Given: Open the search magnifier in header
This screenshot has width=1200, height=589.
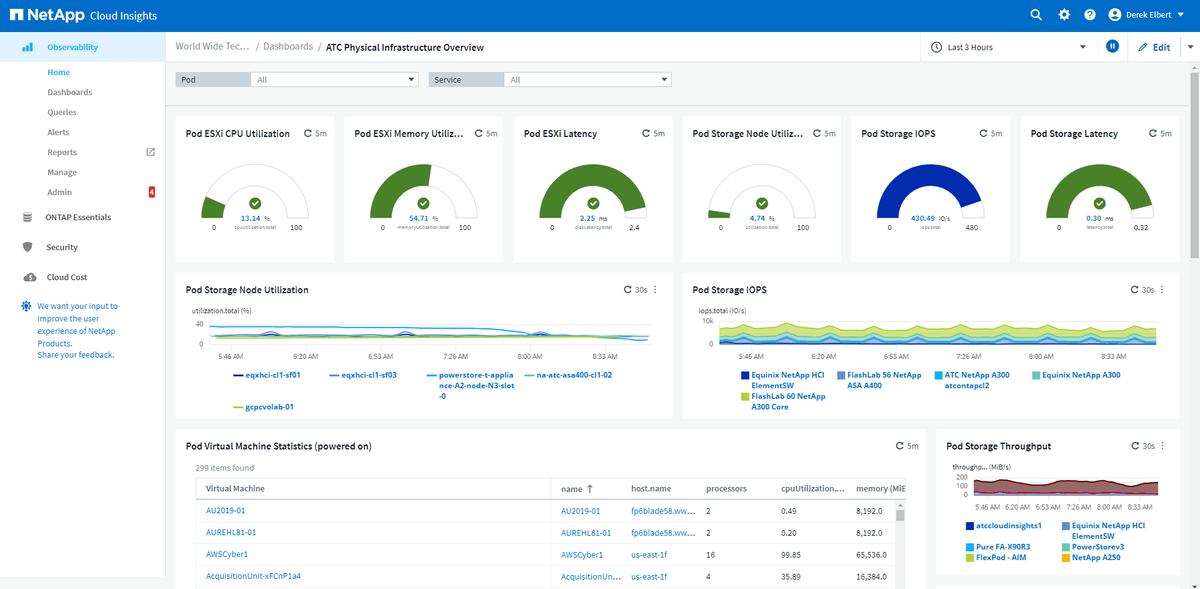Looking at the screenshot, I should click(x=1036, y=15).
